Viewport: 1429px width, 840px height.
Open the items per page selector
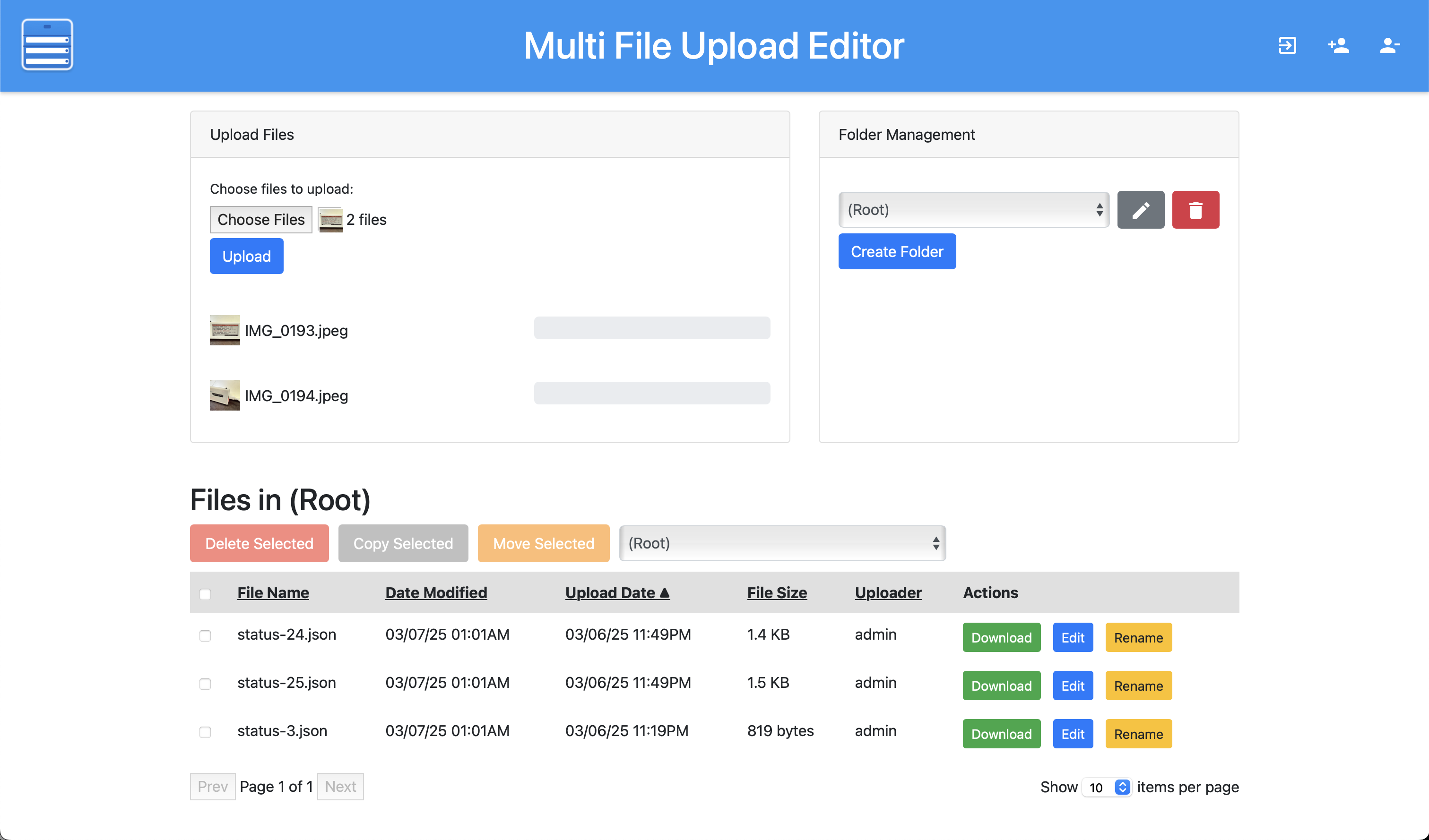pyautogui.click(x=1106, y=787)
